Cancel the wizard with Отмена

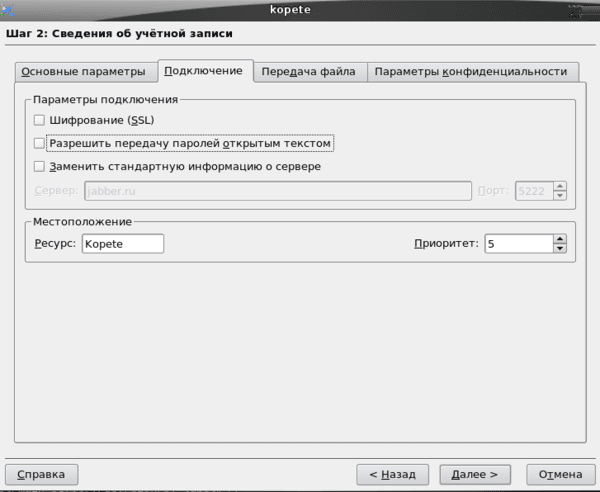pyautogui.click(x=561, y=474)
